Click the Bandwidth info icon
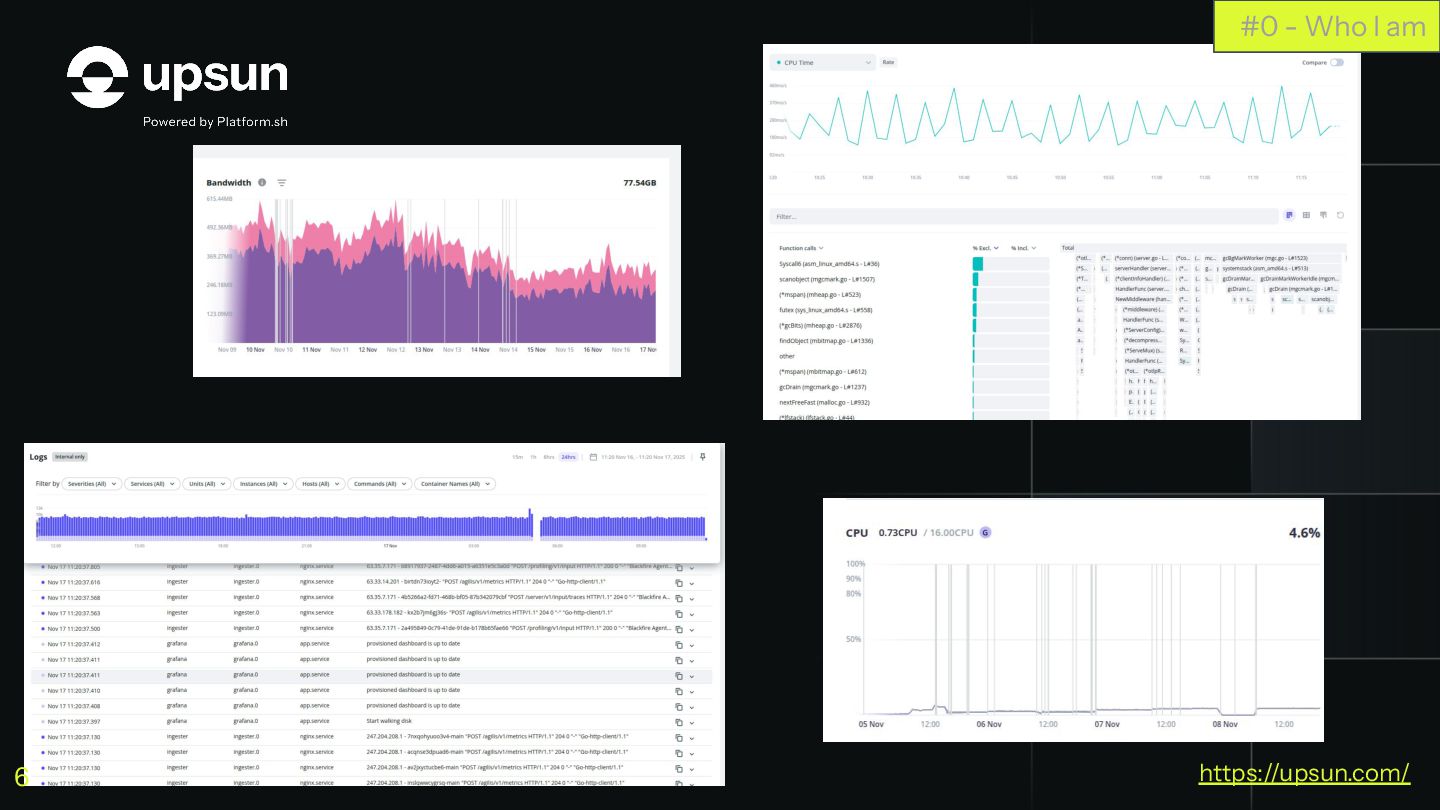1440x810 pixels. 262,183
